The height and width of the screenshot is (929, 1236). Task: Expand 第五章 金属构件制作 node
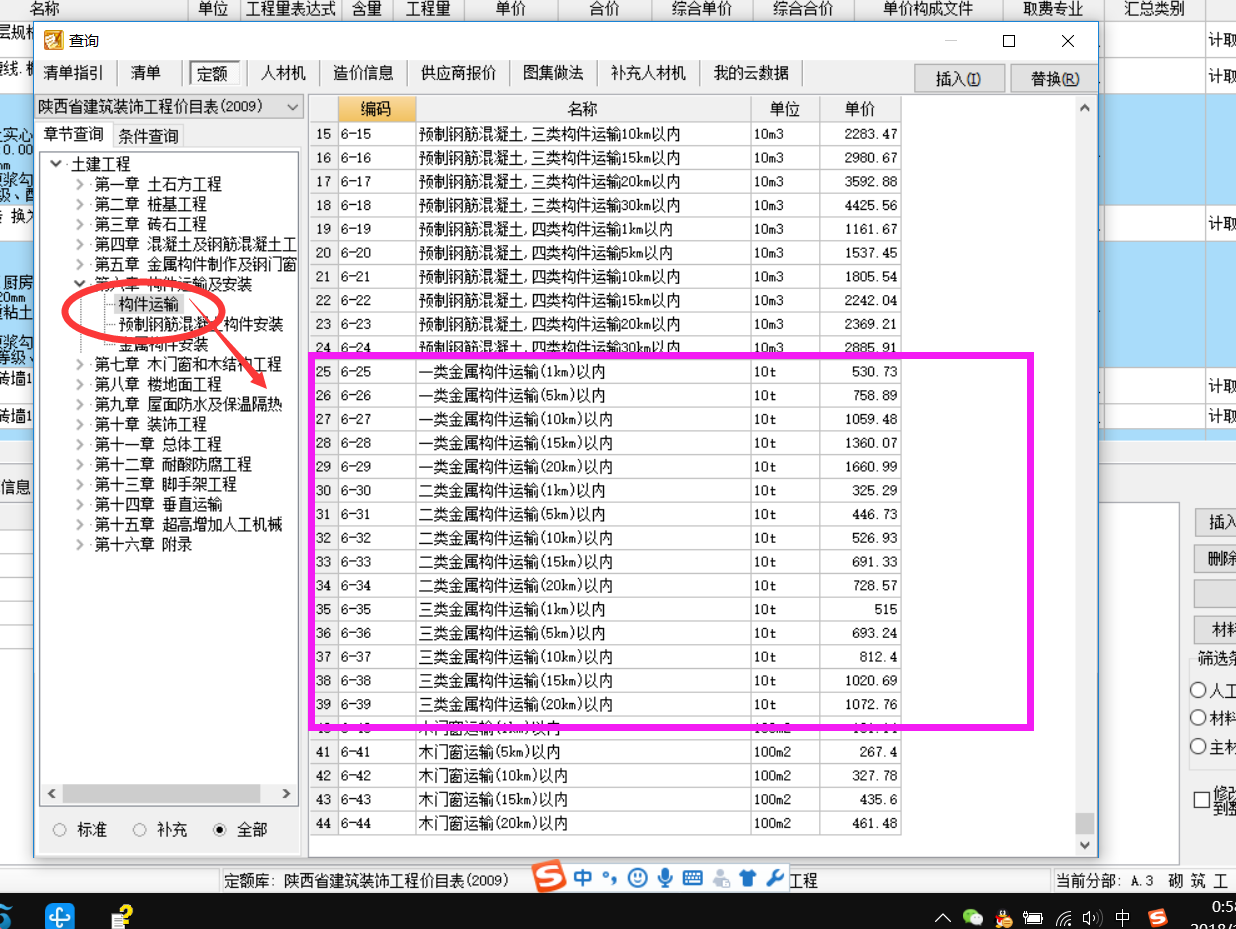click(80, 264)
